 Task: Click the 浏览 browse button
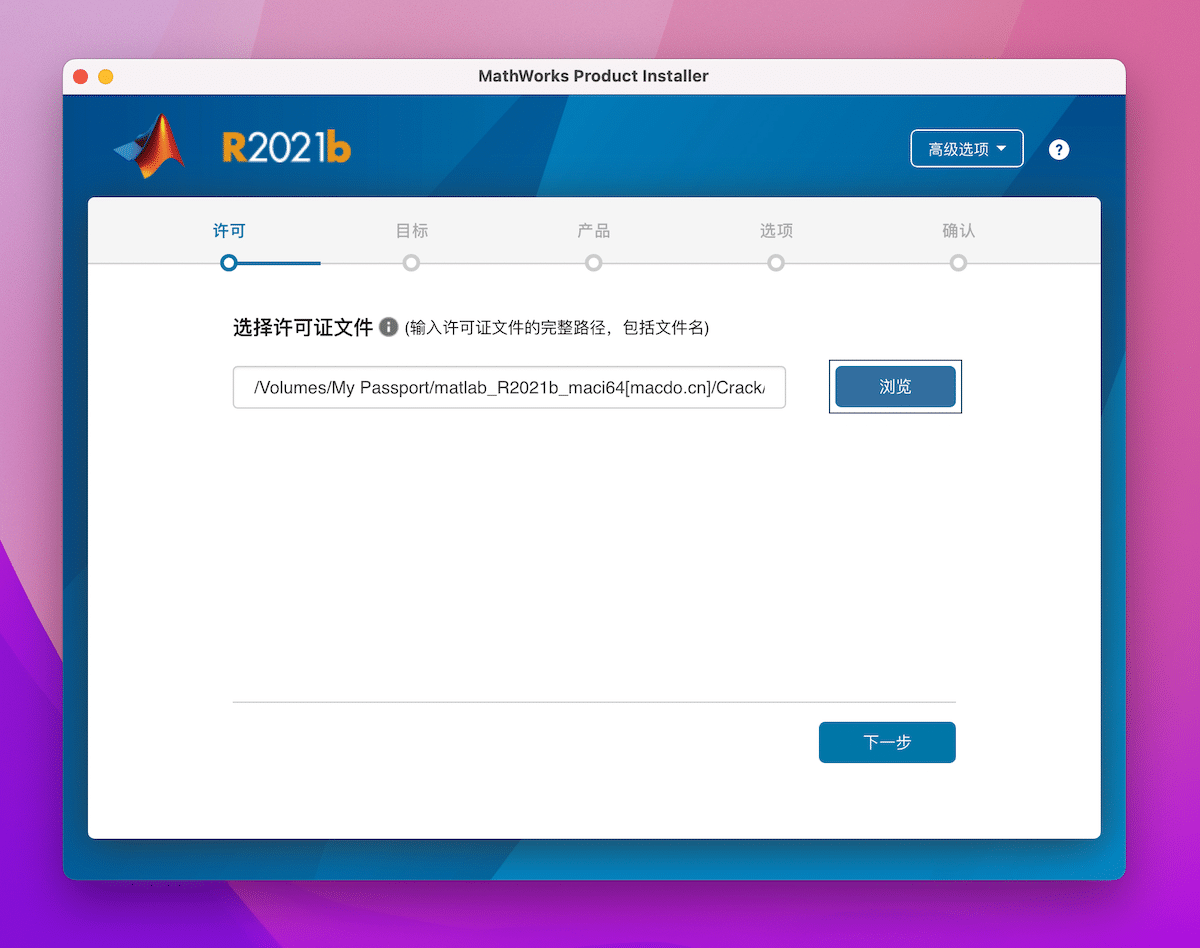pos(895,386)
